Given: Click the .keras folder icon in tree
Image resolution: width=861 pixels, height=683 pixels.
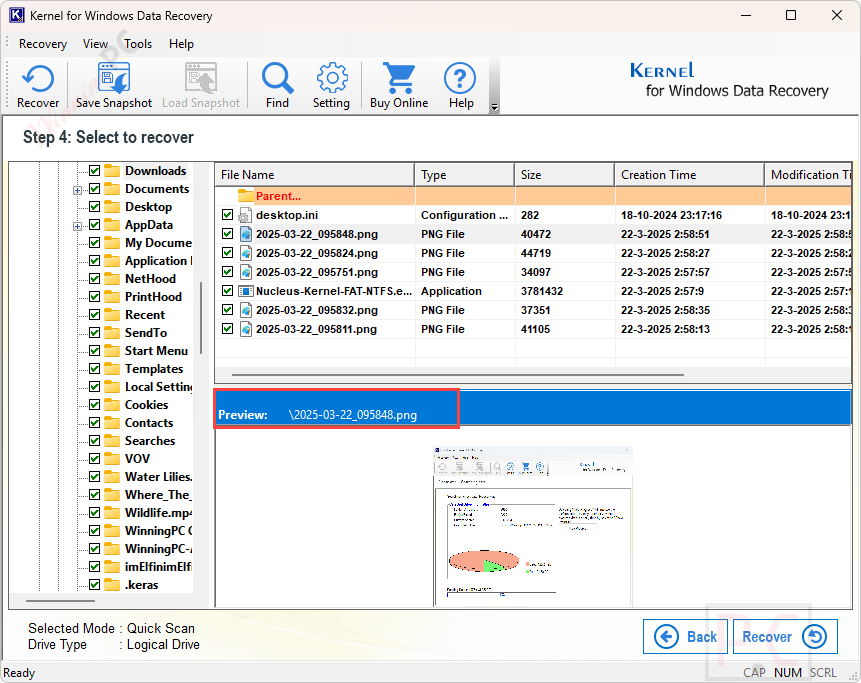Looking at the screenshot, I should coord(112,585).
